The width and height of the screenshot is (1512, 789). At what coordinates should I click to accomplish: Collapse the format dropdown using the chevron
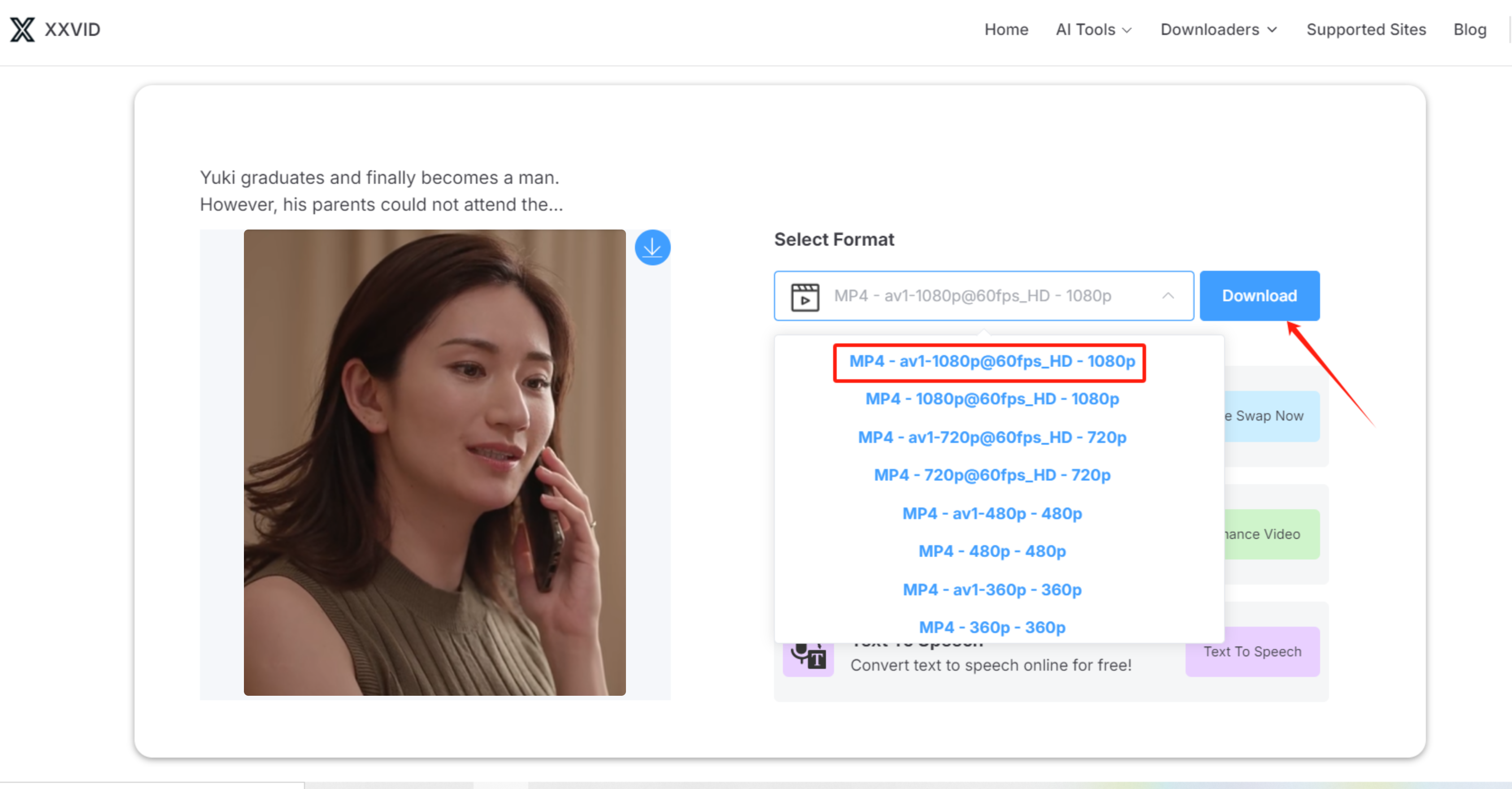(x=1169, y=296)
